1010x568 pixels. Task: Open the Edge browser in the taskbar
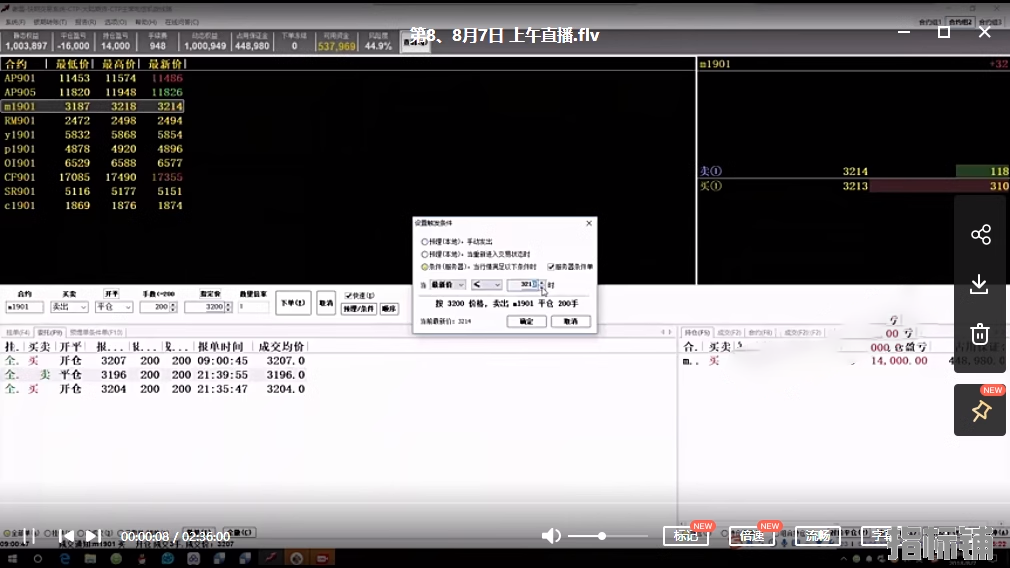point(64,558)
